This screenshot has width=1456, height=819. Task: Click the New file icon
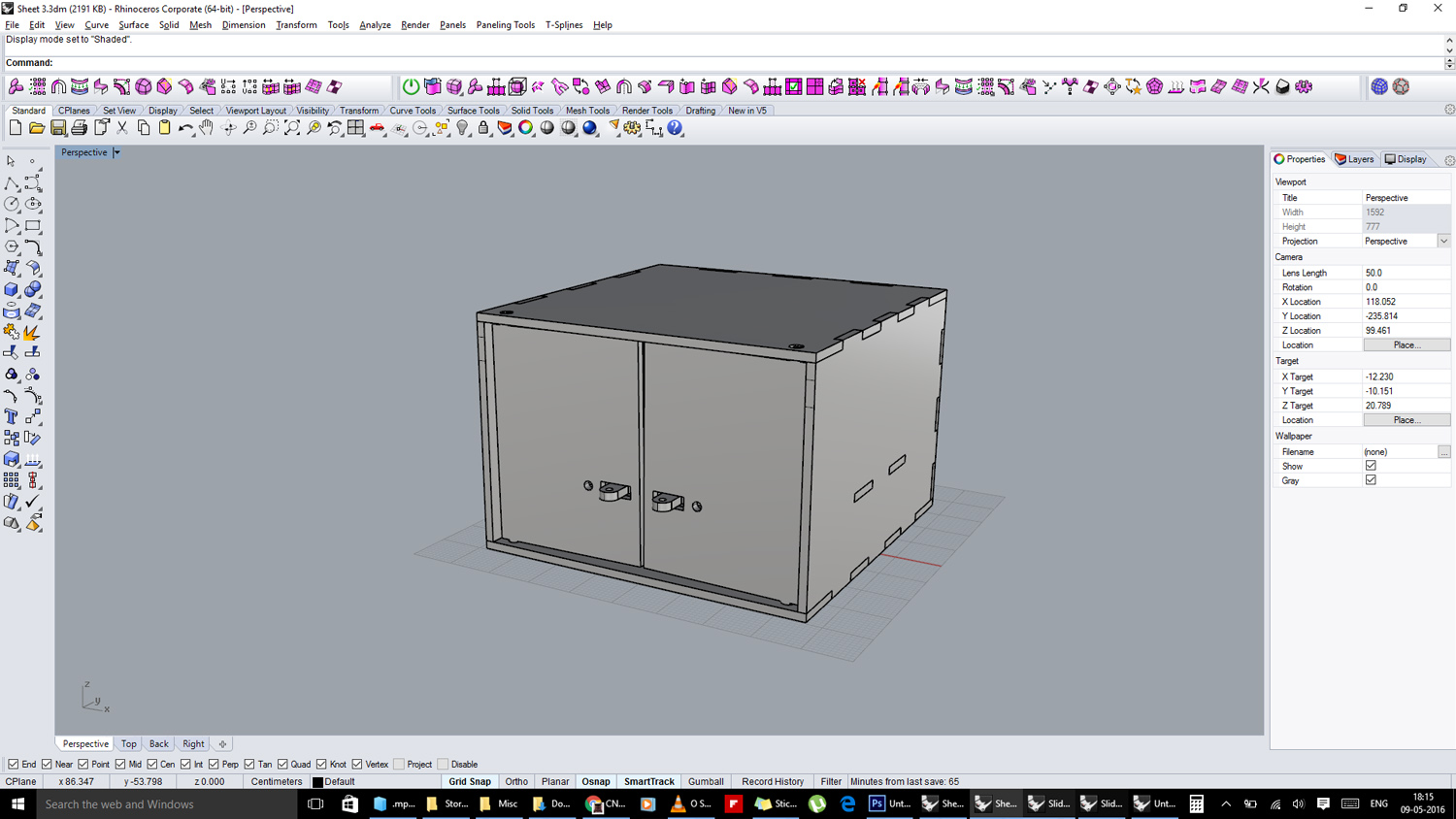click(16, 128)
